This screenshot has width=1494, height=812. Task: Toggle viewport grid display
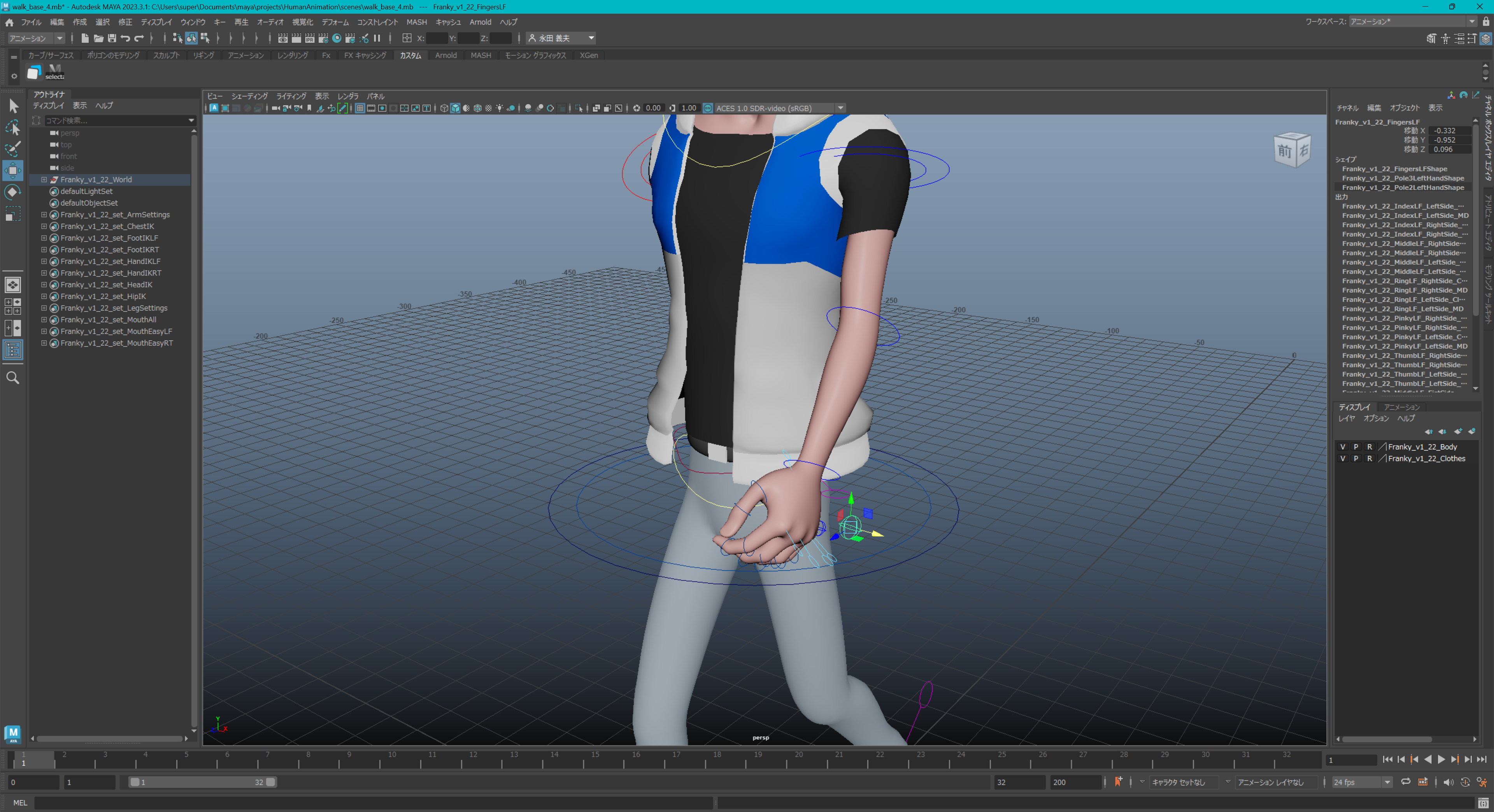tap(360, 108)
